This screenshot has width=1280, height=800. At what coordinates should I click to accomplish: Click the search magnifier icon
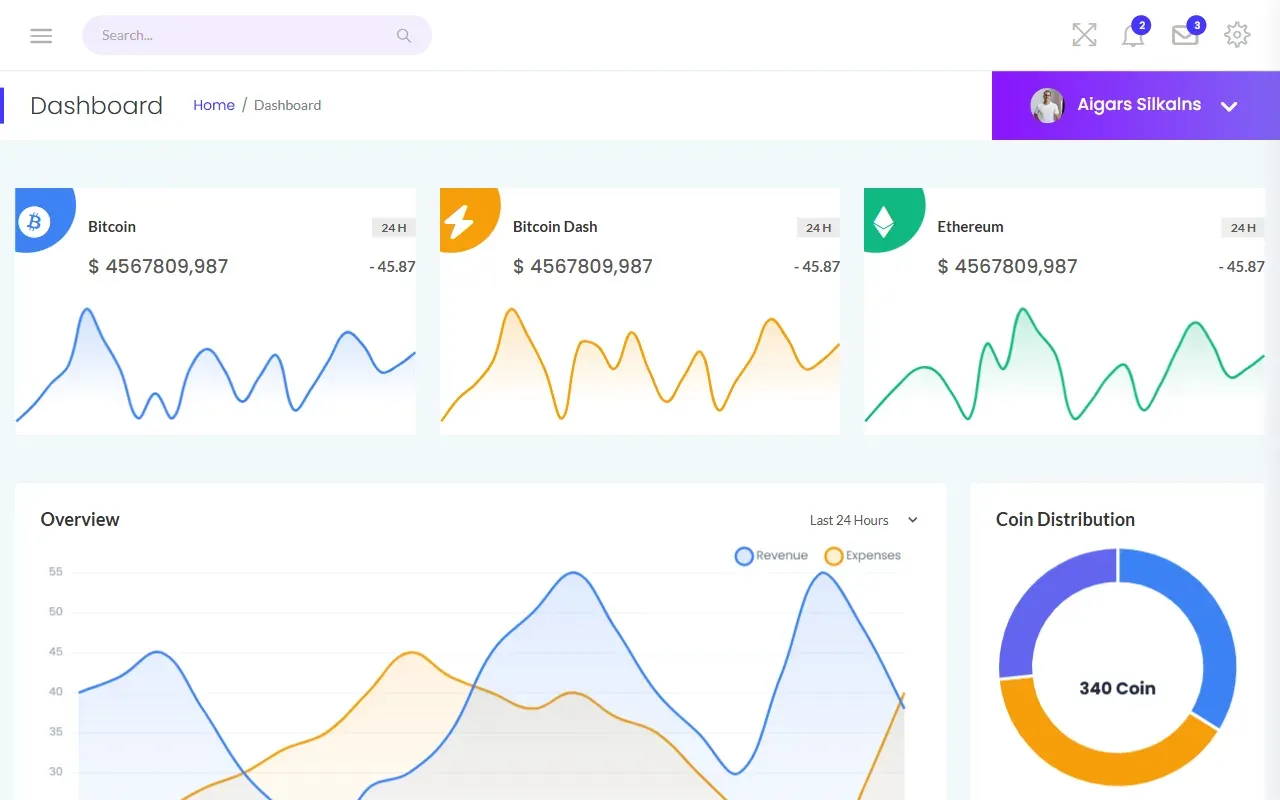click(x=404, y=35)
